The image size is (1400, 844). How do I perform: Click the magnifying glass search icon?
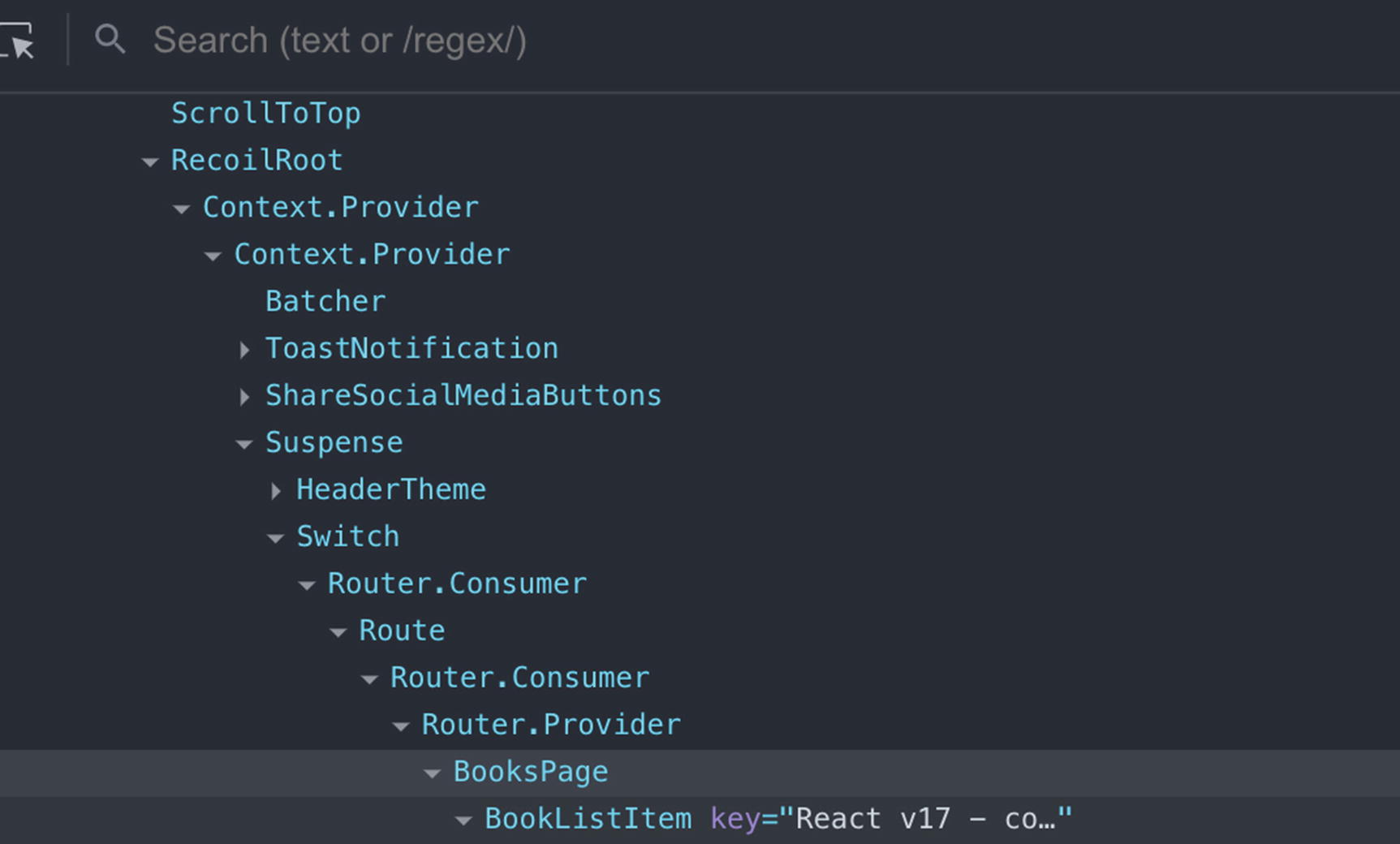coord(110,39)
